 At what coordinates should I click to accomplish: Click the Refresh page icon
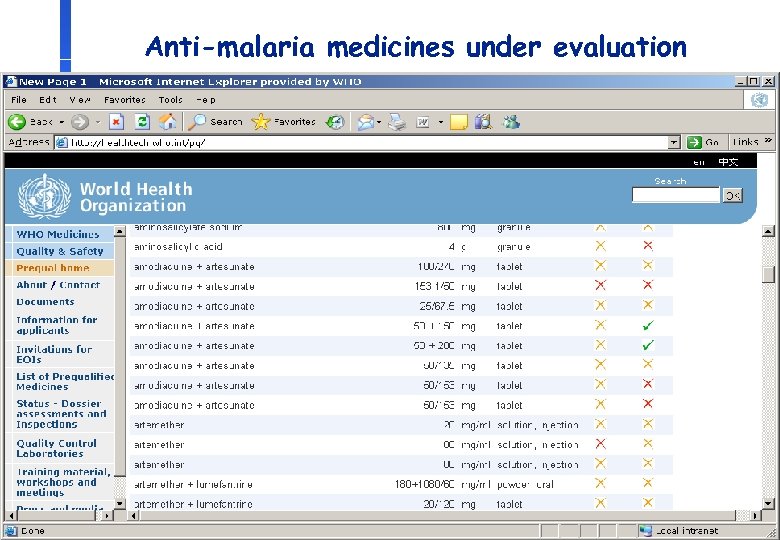tap(142, 122)
